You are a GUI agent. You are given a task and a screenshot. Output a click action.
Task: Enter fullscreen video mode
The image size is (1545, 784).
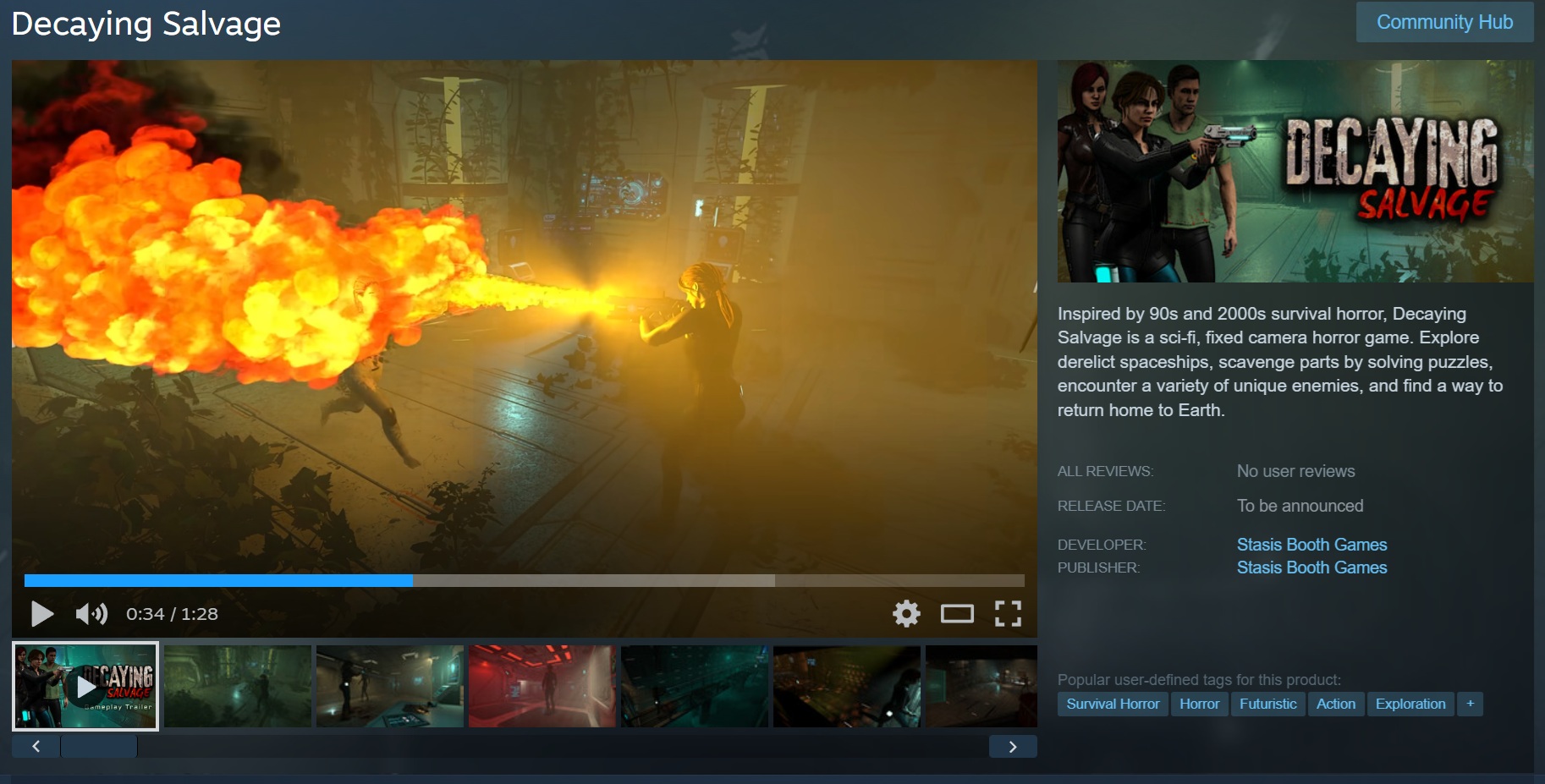[x=1008, y=613]
